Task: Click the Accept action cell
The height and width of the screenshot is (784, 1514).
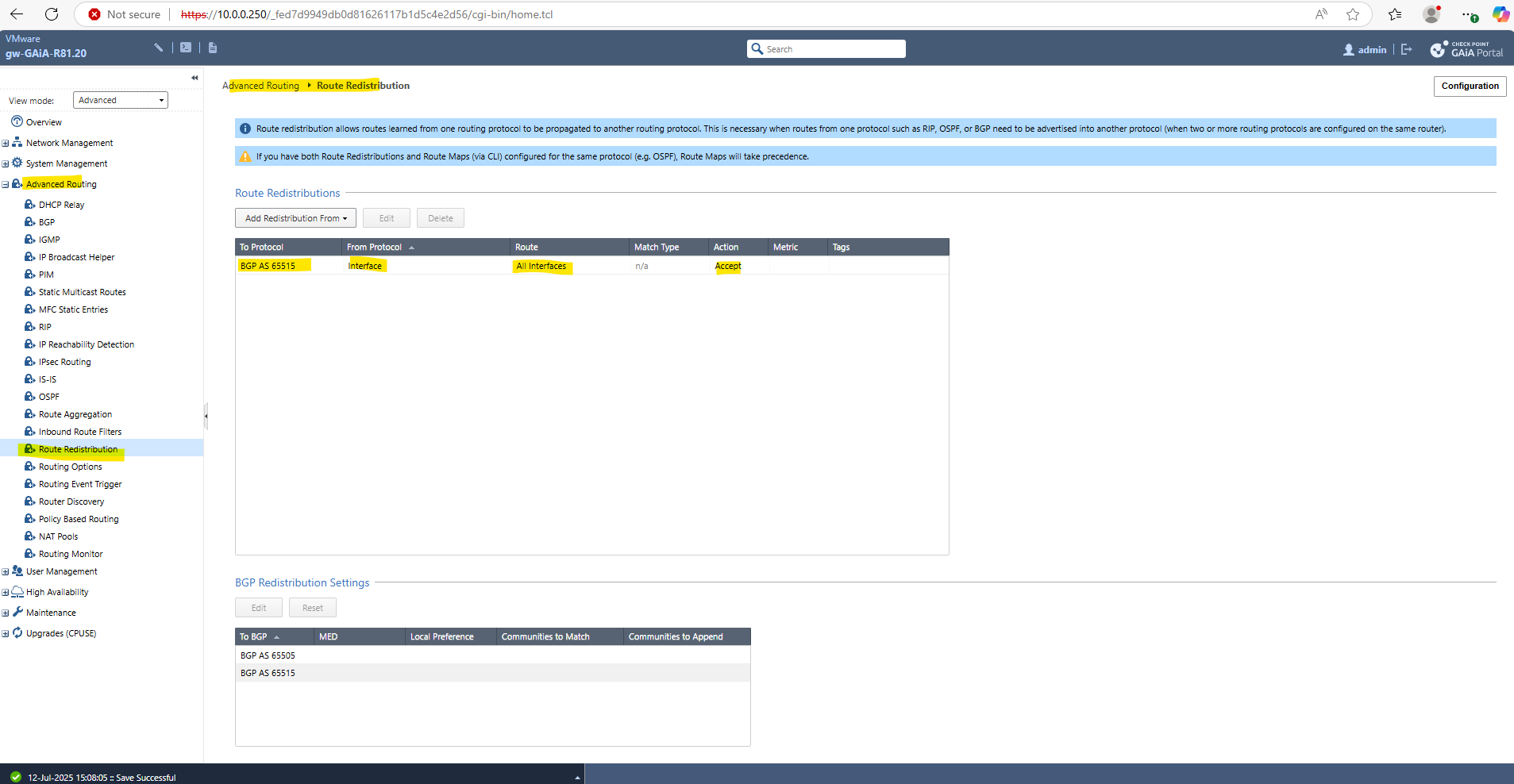Action: [x=728, y=266]
